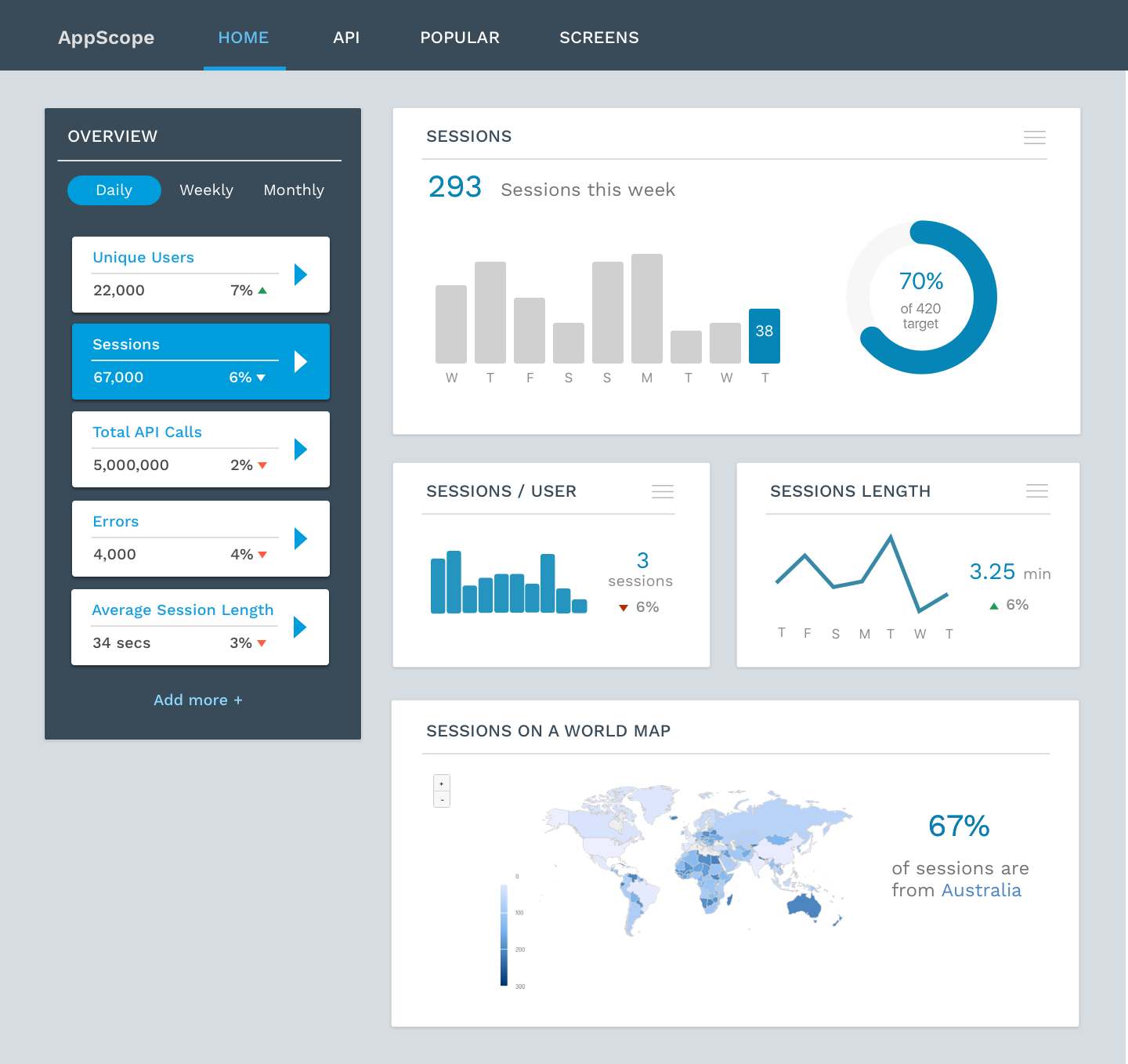Open the Popular tab

(460, 38)
